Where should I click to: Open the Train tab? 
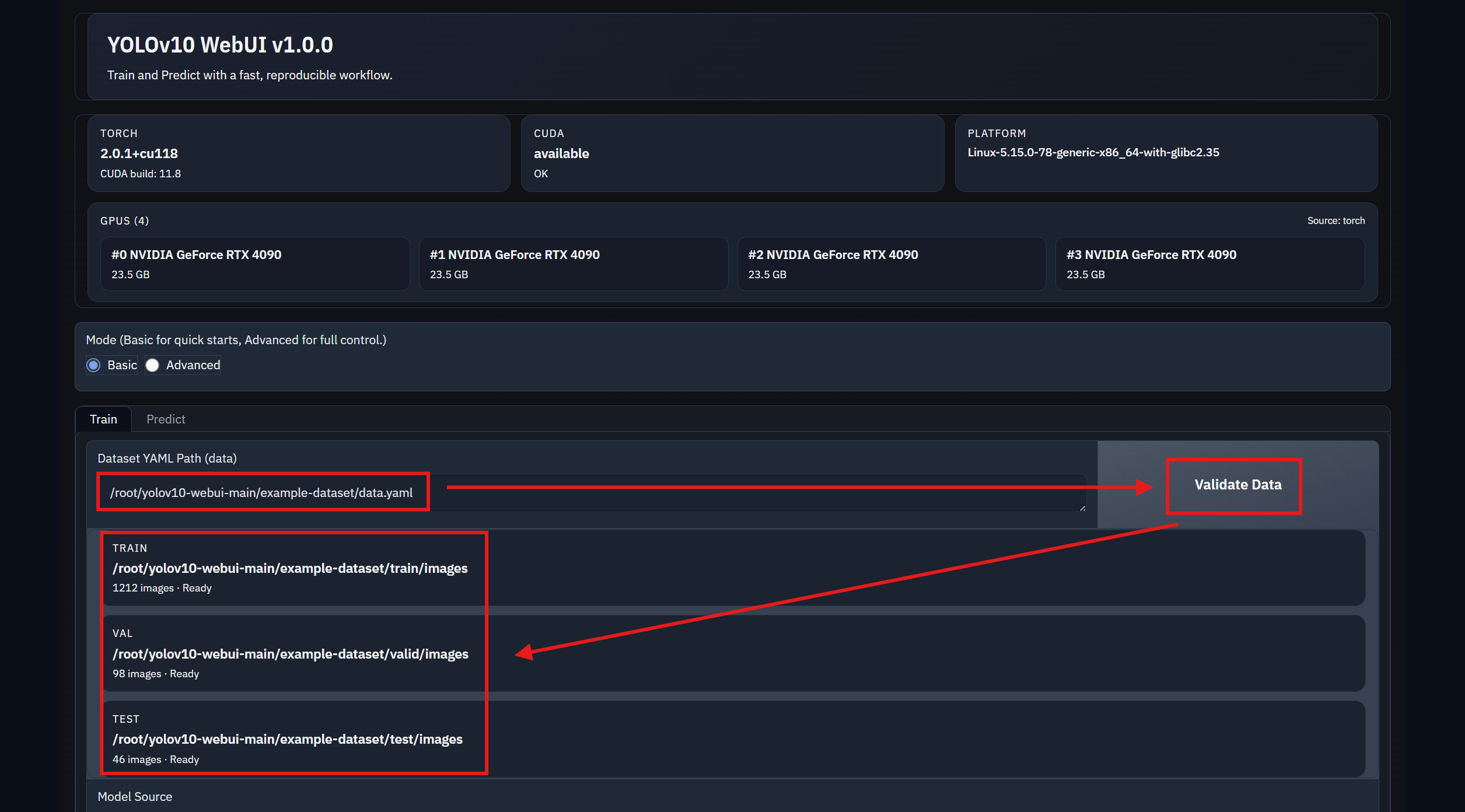pyautogui.click(x=103, y=419)
